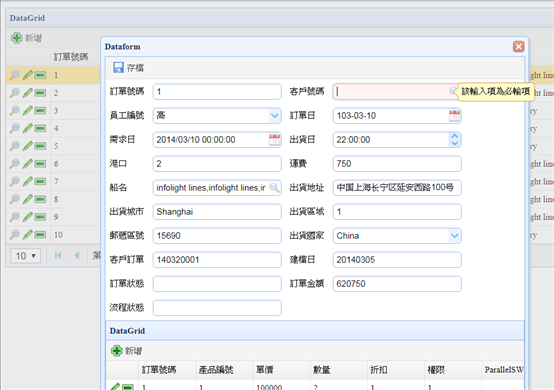Expand the 出貨國家 China dropdown
The height and width of the screenshot is (390, 554).
454,236
